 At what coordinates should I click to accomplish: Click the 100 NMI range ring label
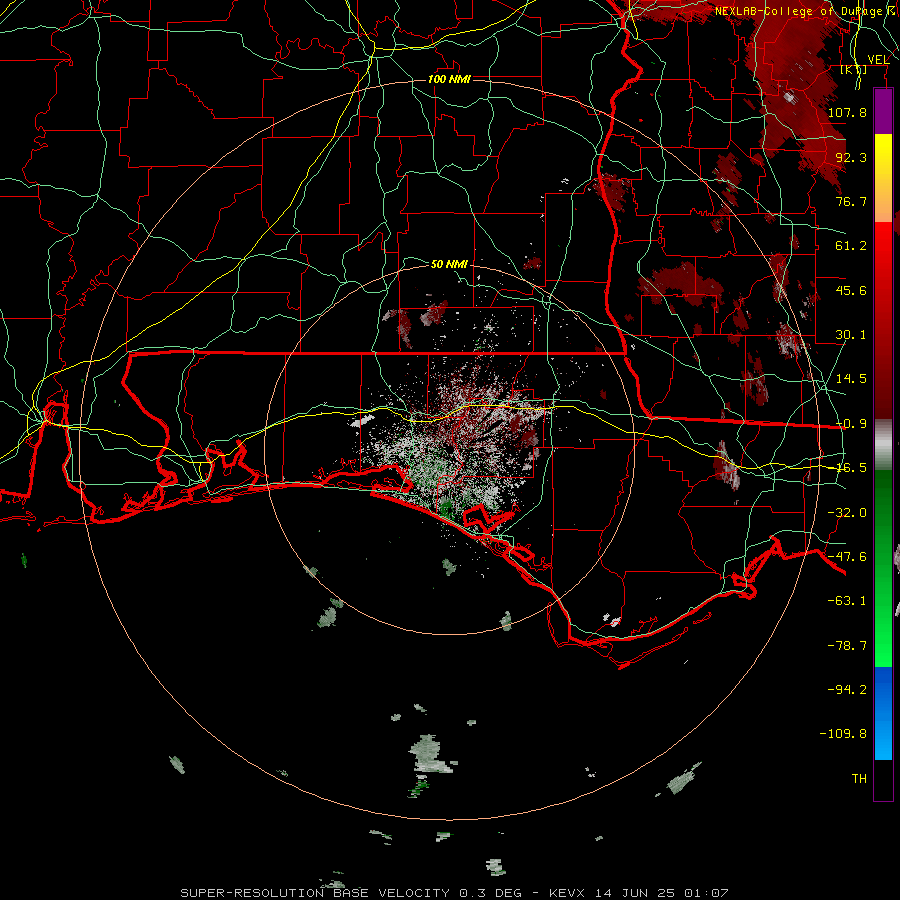coord(449,79)
